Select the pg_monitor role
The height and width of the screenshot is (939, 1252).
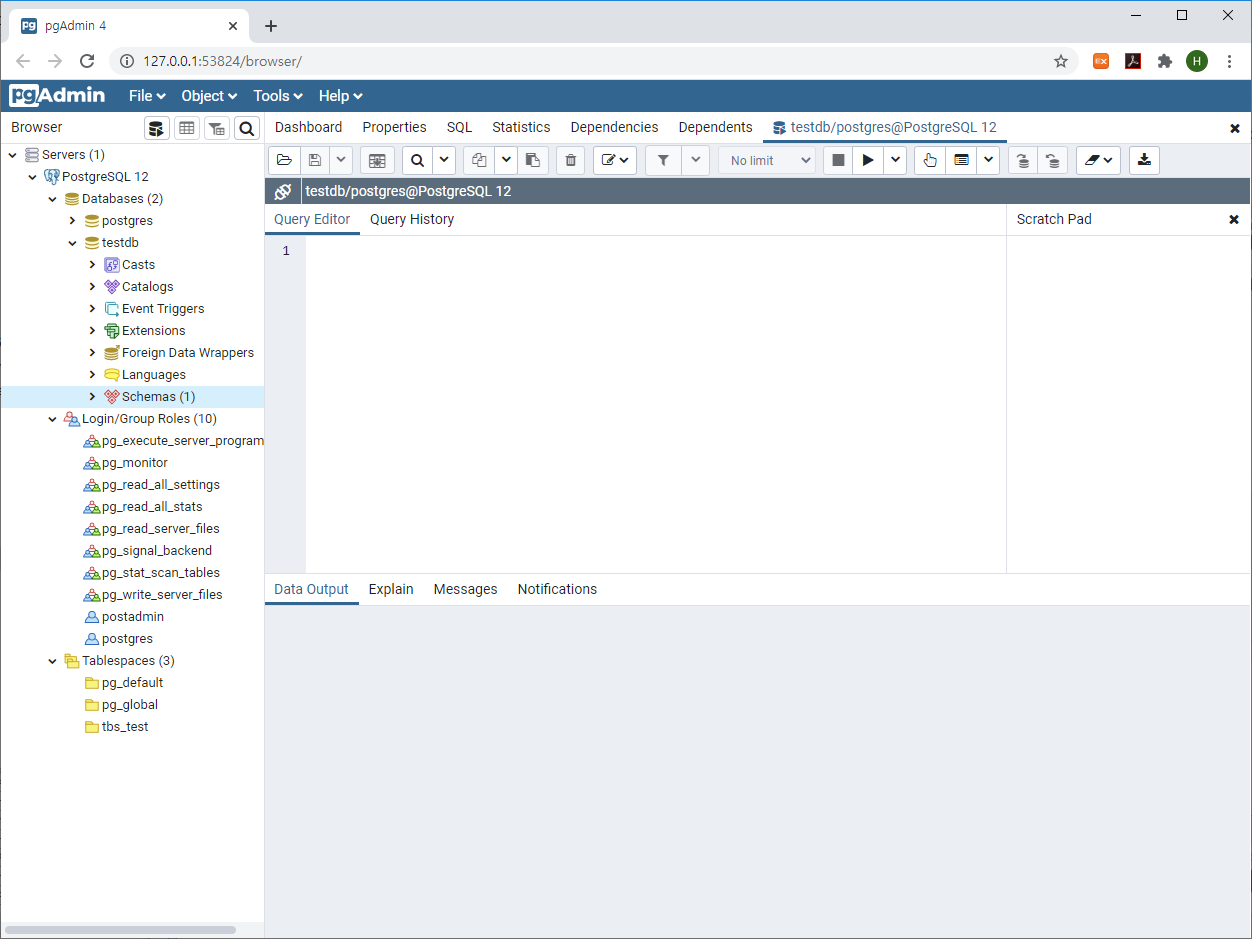(x=135, y=463)
